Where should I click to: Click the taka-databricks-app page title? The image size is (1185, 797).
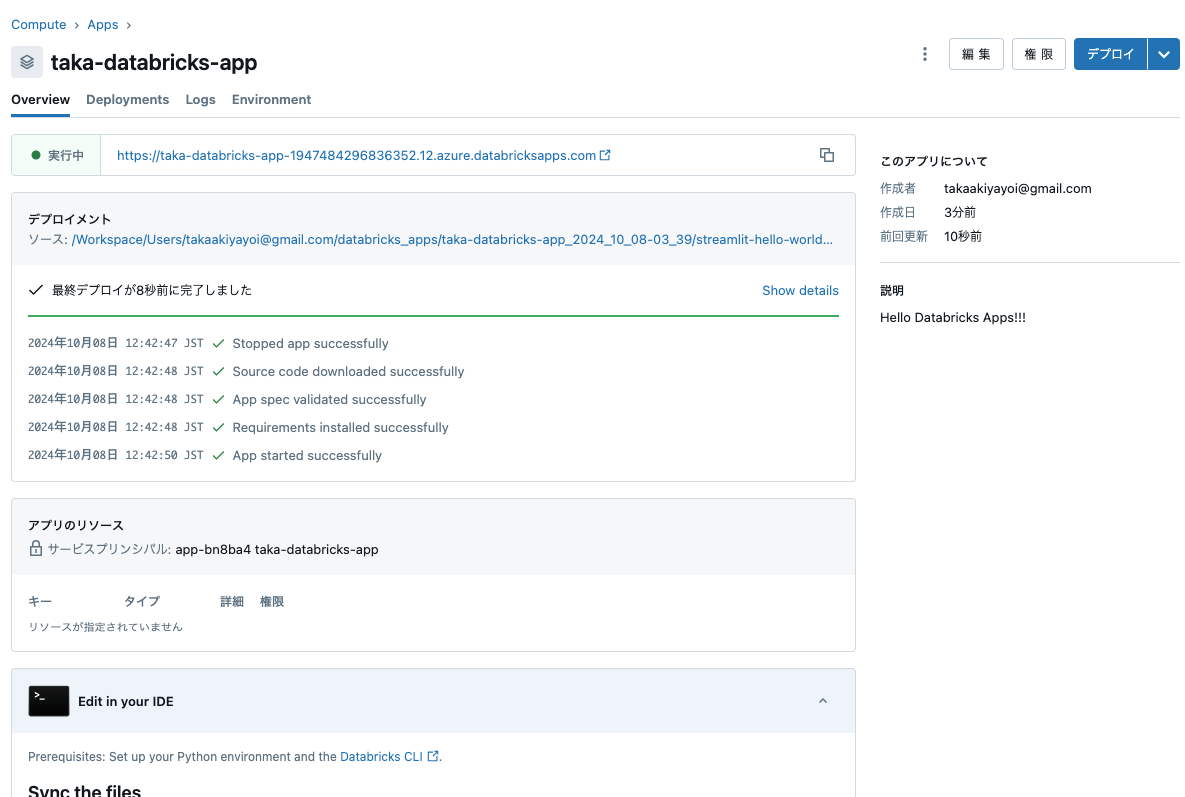coord(154,62)
